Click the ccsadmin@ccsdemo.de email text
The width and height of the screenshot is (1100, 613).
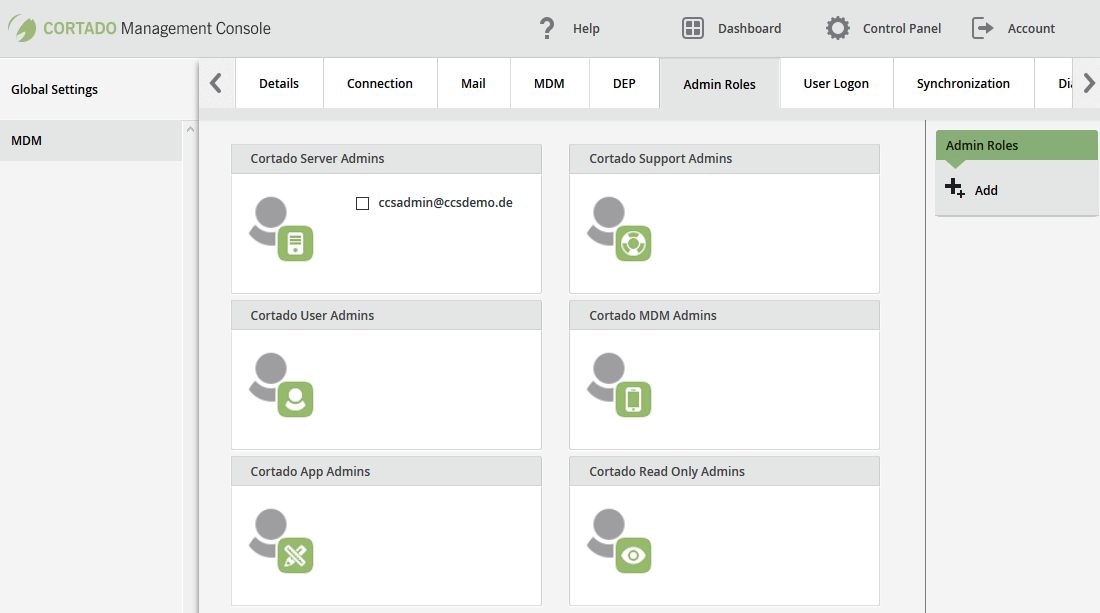pos(445,203)
